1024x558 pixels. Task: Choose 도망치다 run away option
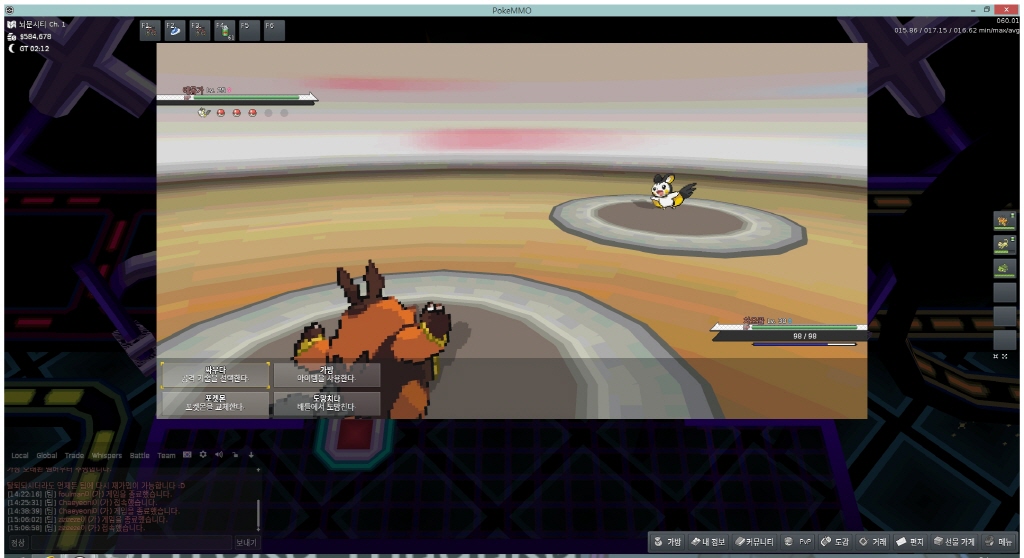coord(326,403)
